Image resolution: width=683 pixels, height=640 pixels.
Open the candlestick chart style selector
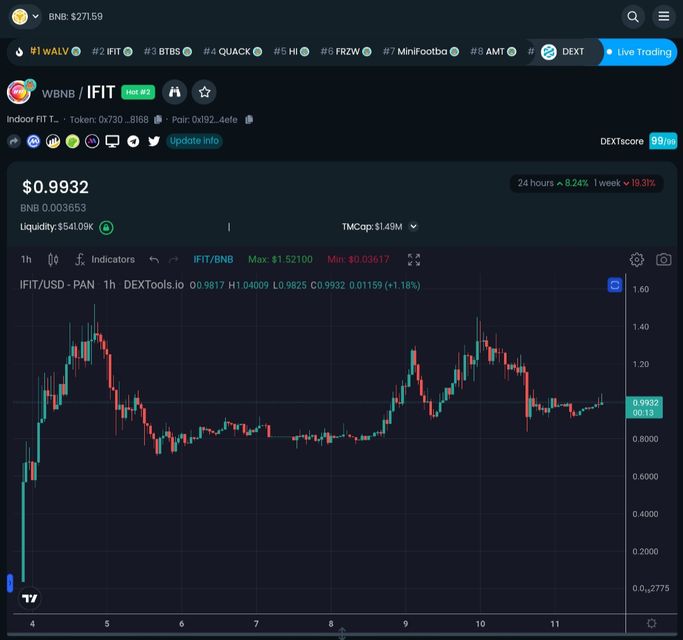tap(53, 260)
